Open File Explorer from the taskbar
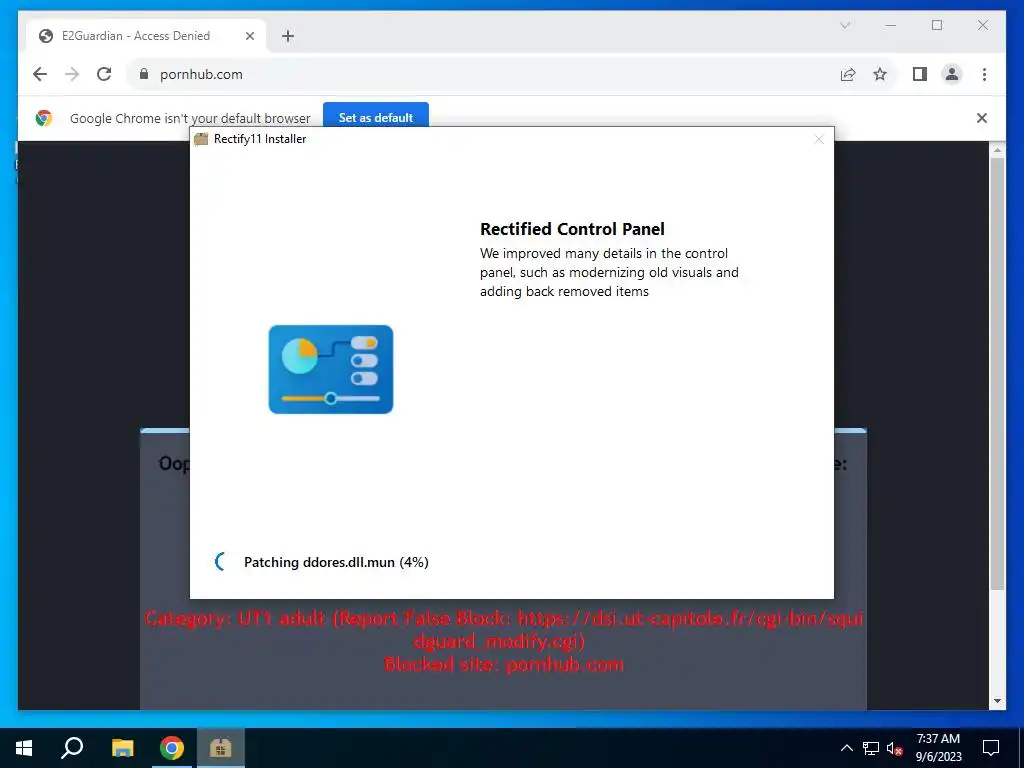 click(122, 748)
